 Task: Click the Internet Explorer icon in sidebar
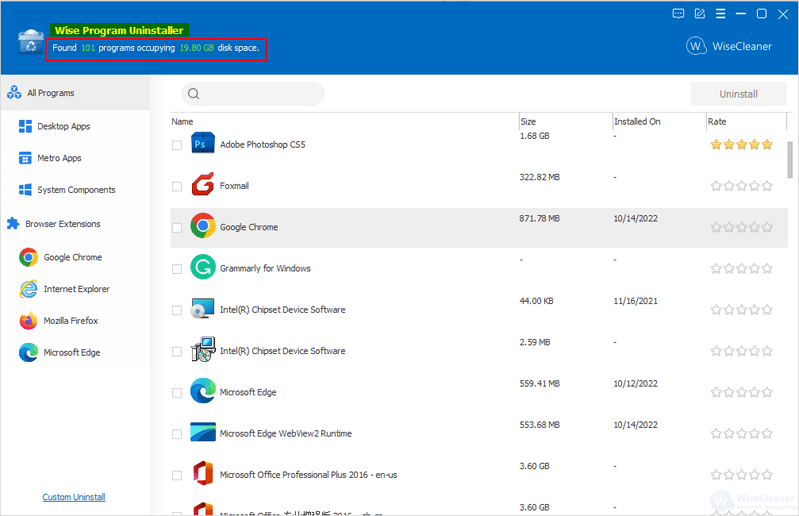click(x=29, y=289)
